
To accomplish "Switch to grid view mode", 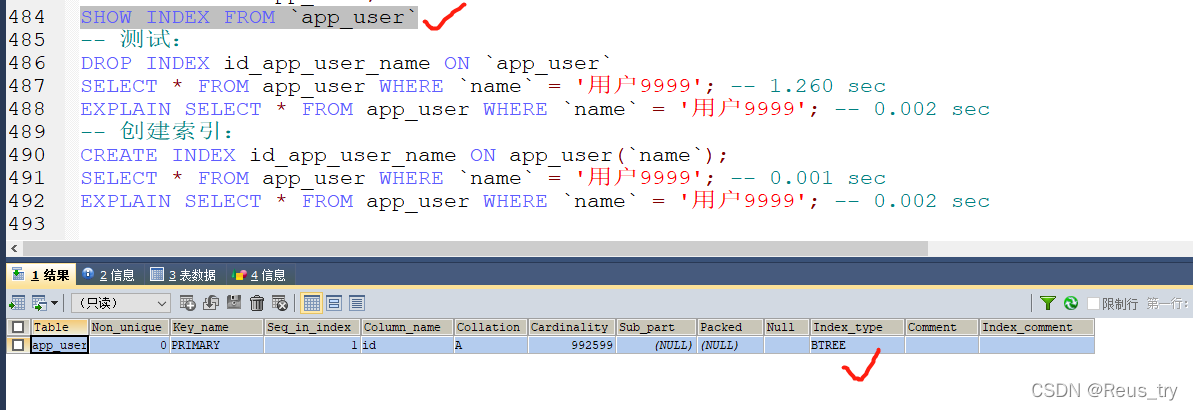I will [x=311, y=303].
